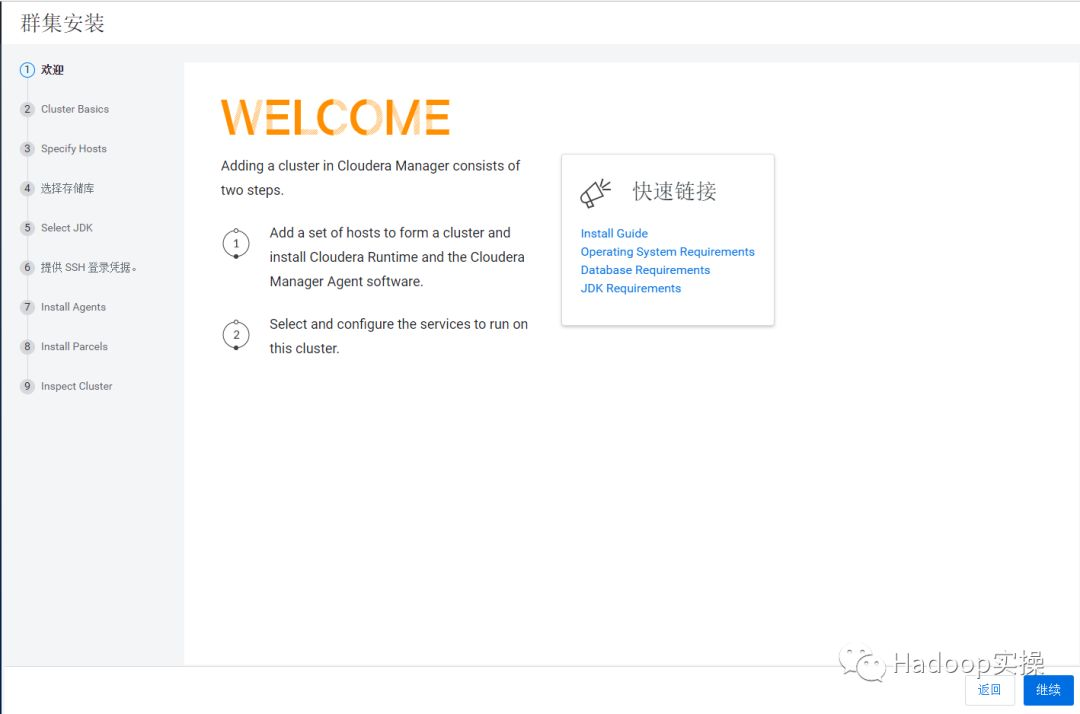
Task: Click circled number 1 in welcome text
Action: (236, 244)
